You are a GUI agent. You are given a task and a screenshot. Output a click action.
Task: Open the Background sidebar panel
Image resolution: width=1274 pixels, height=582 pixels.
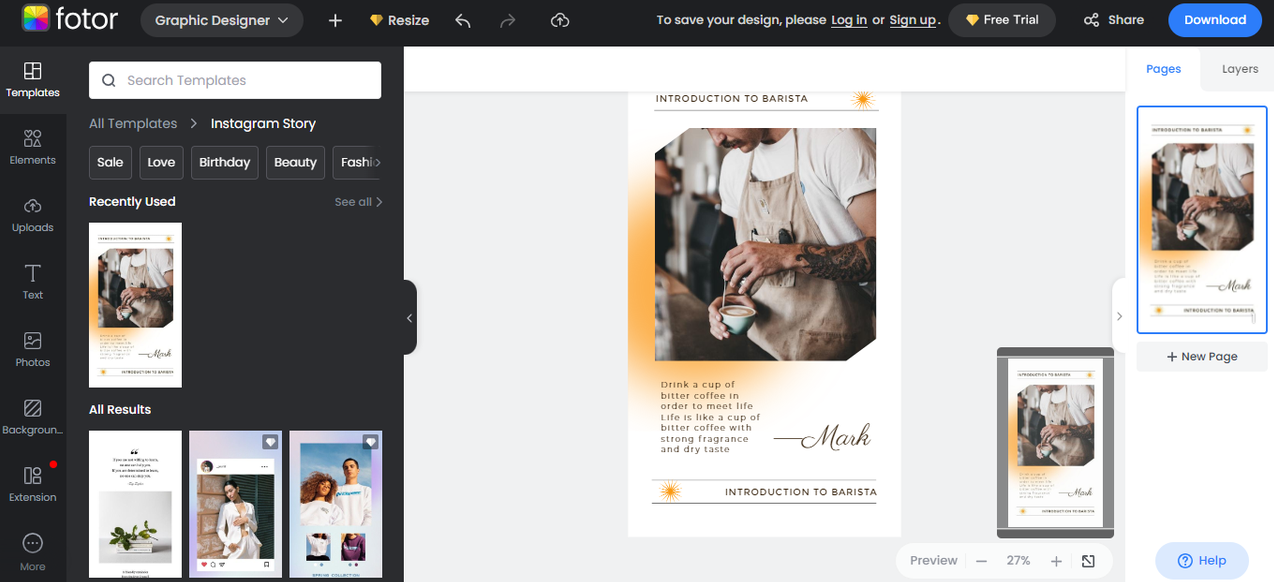(x=33, y=417)
